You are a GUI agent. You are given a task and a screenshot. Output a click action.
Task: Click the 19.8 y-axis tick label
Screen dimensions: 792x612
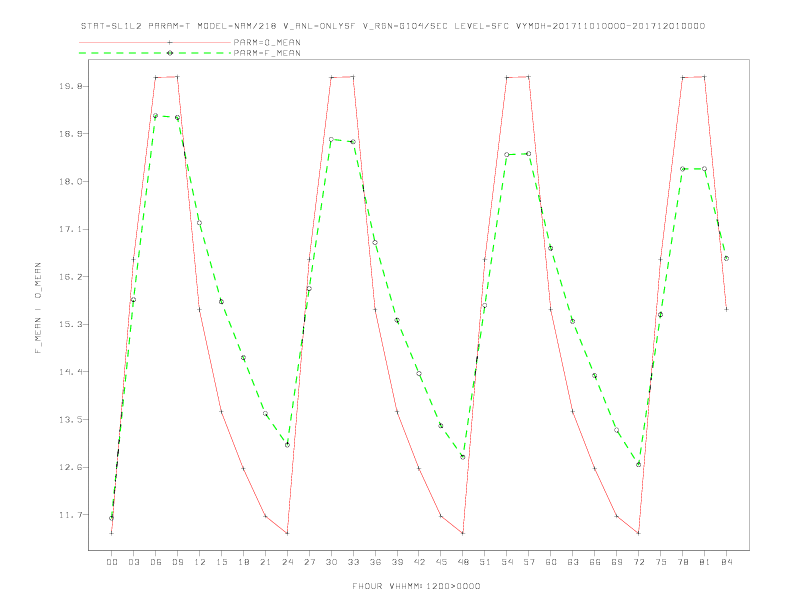pyautogui.click(x=71, y=86)
